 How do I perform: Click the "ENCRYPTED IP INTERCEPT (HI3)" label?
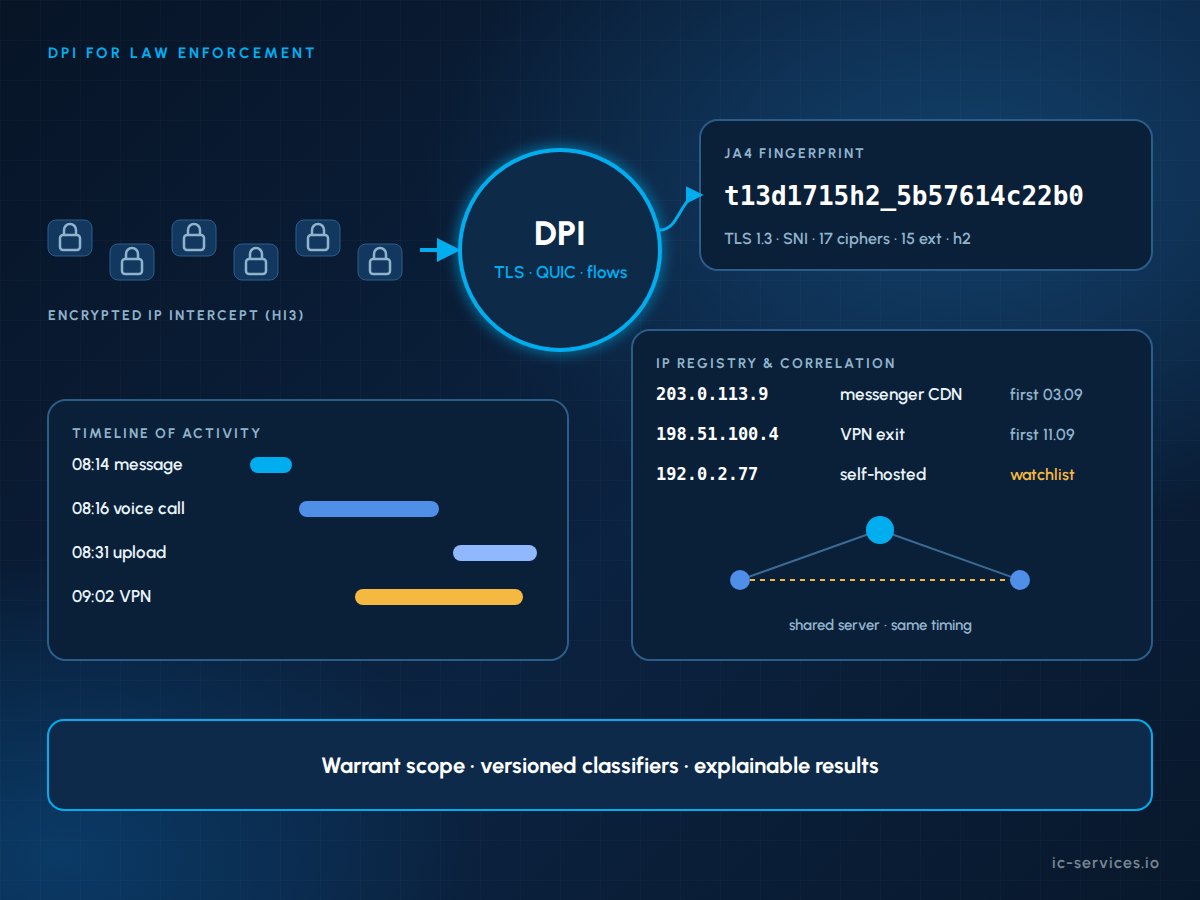pyautogui.click(x=176, y=316)
